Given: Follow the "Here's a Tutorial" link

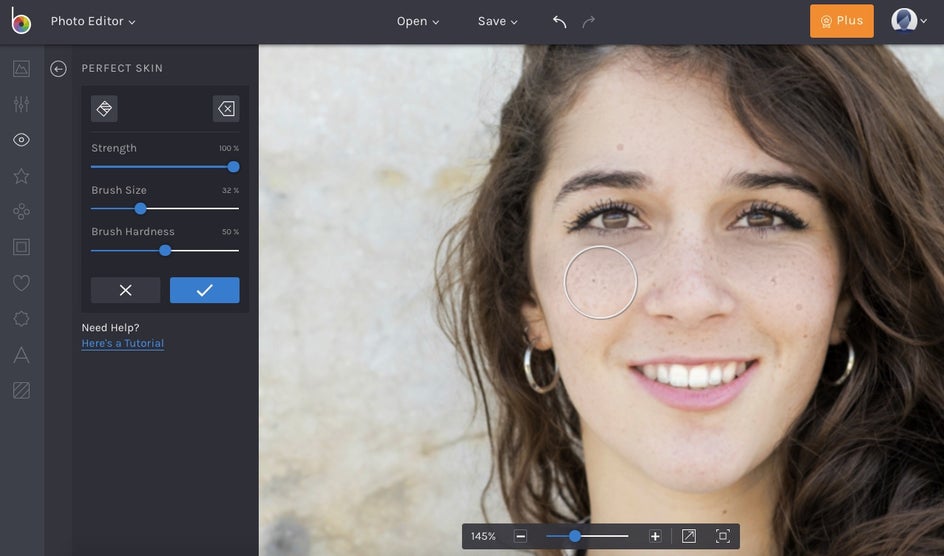Looking at the screenshot, I should pyautogui.click(x=122, y=344).
